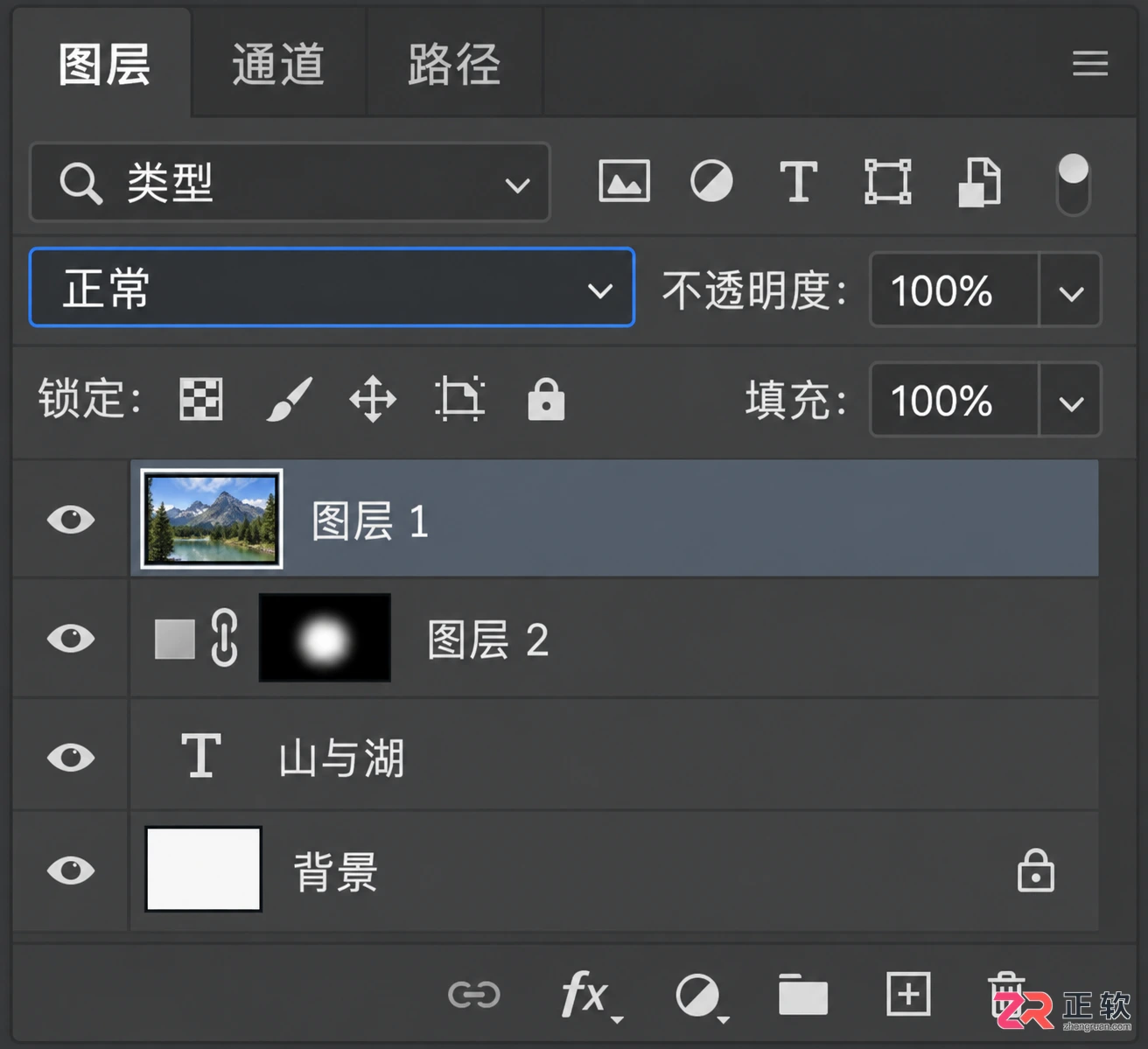Switch to the 通道 tab
1148x1049 pixels.
(x=278, y=65)
